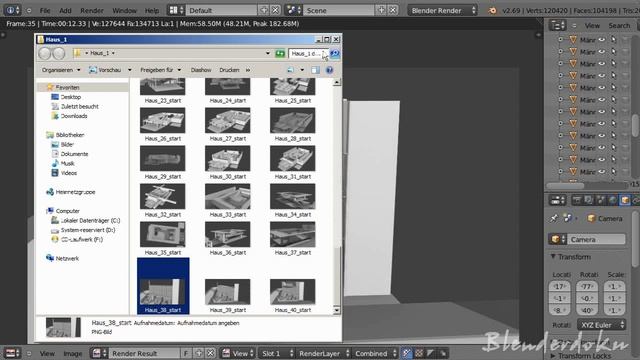The height and width of the screenshot is (360, 640).
Task: Add a new scene plus icon
Action: [381, 10]
